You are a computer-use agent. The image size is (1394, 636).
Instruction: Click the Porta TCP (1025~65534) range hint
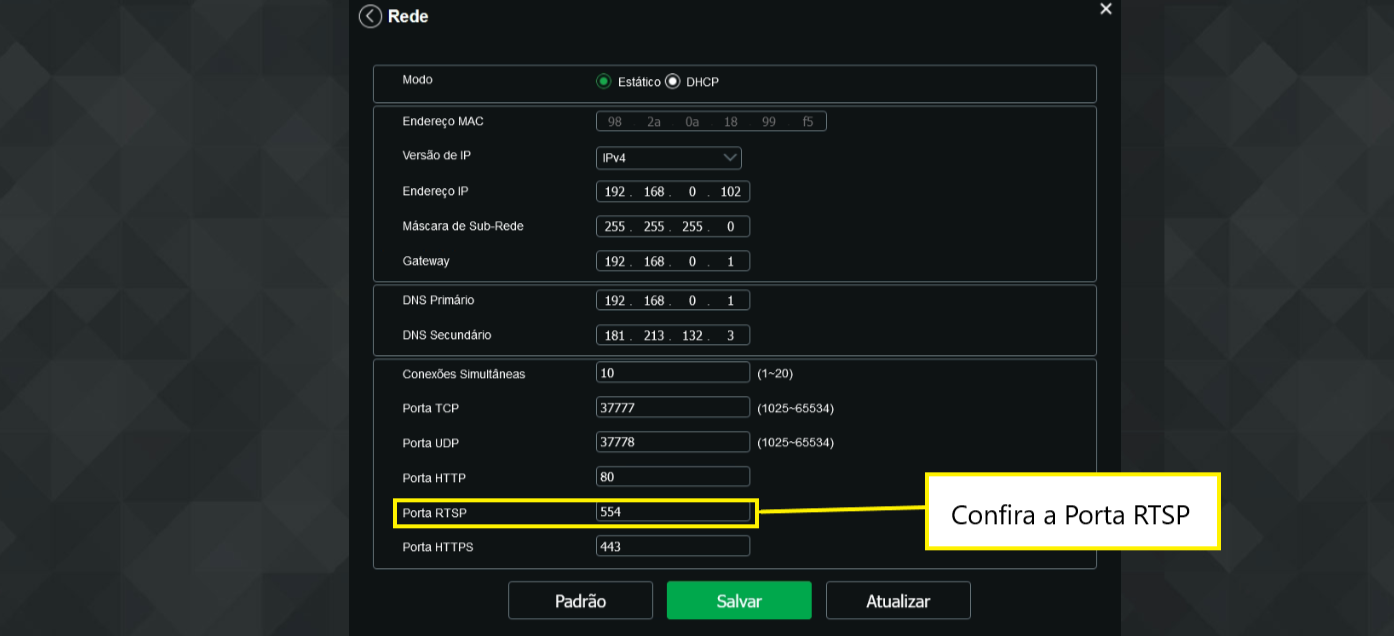(795, 409)
